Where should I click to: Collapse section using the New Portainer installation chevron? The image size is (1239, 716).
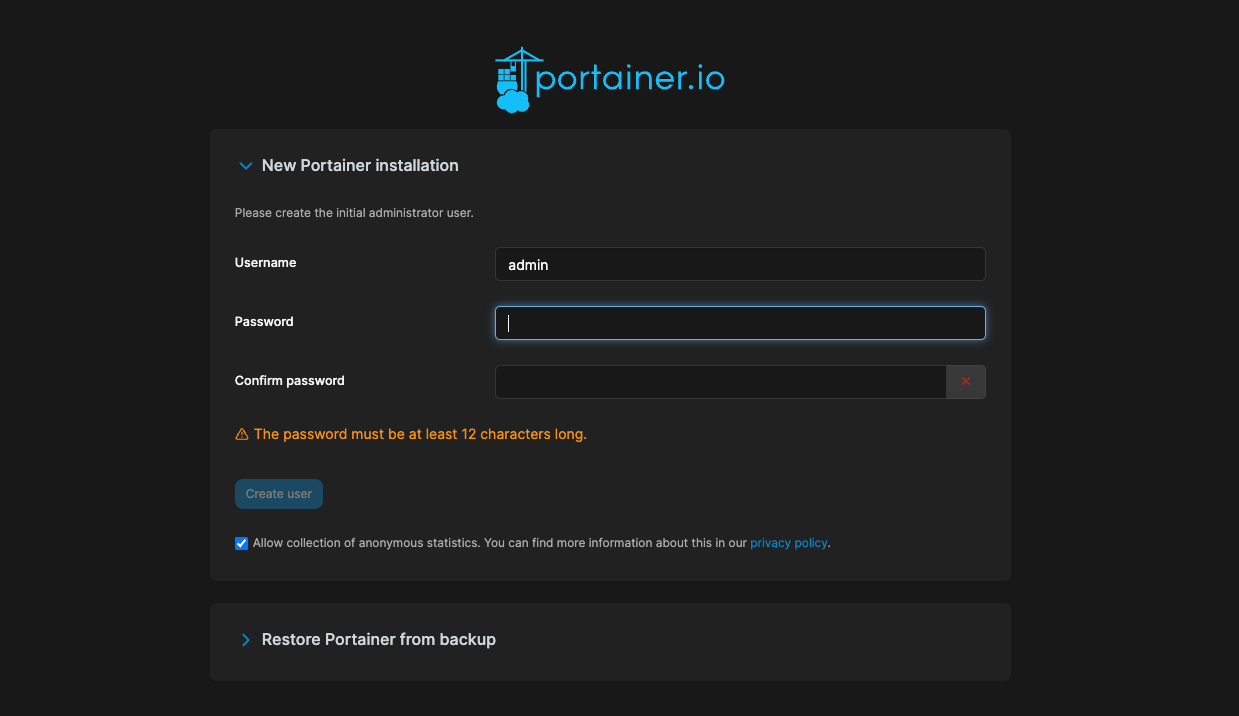245,166
